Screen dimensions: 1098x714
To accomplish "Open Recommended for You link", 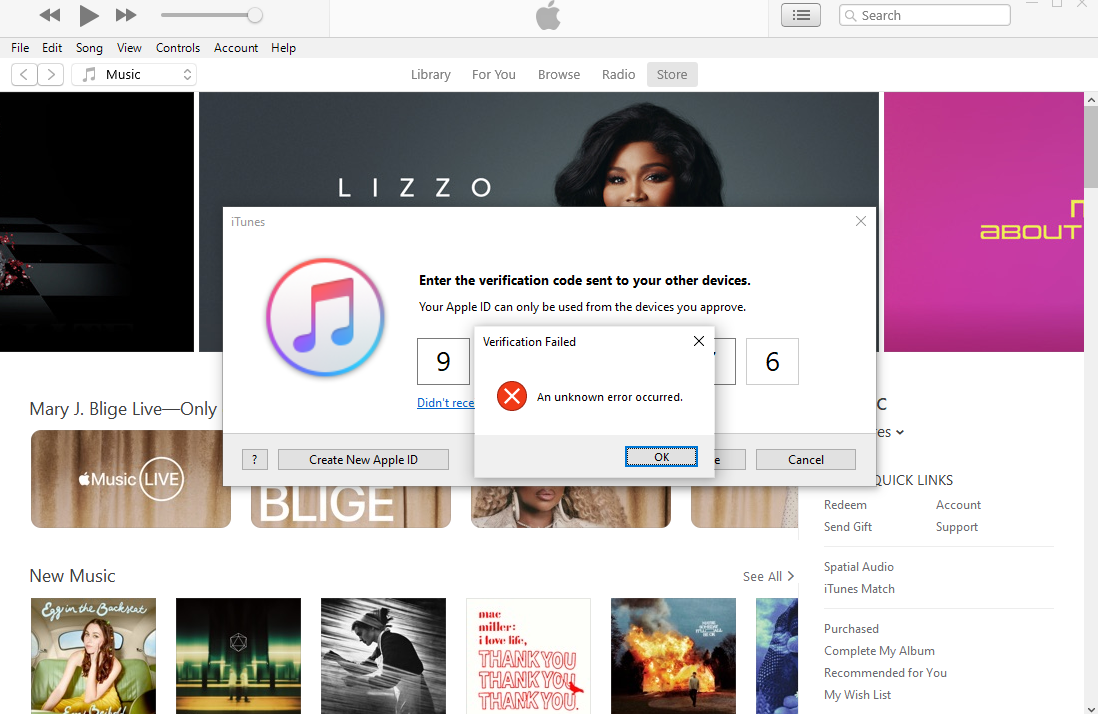I will tap(885, 673).
